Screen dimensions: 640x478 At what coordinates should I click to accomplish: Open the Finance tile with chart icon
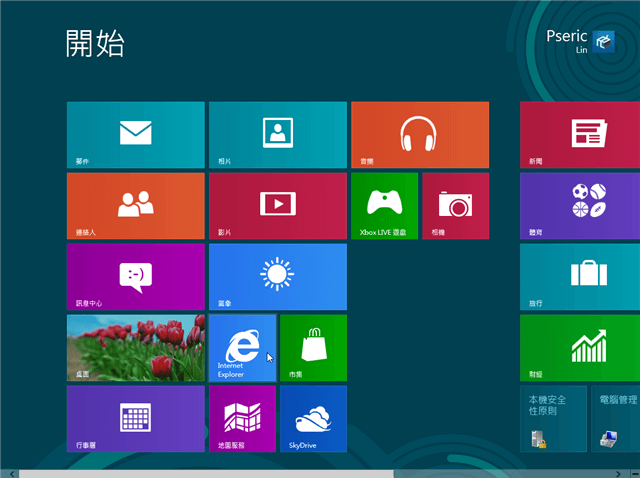[580, 348]
